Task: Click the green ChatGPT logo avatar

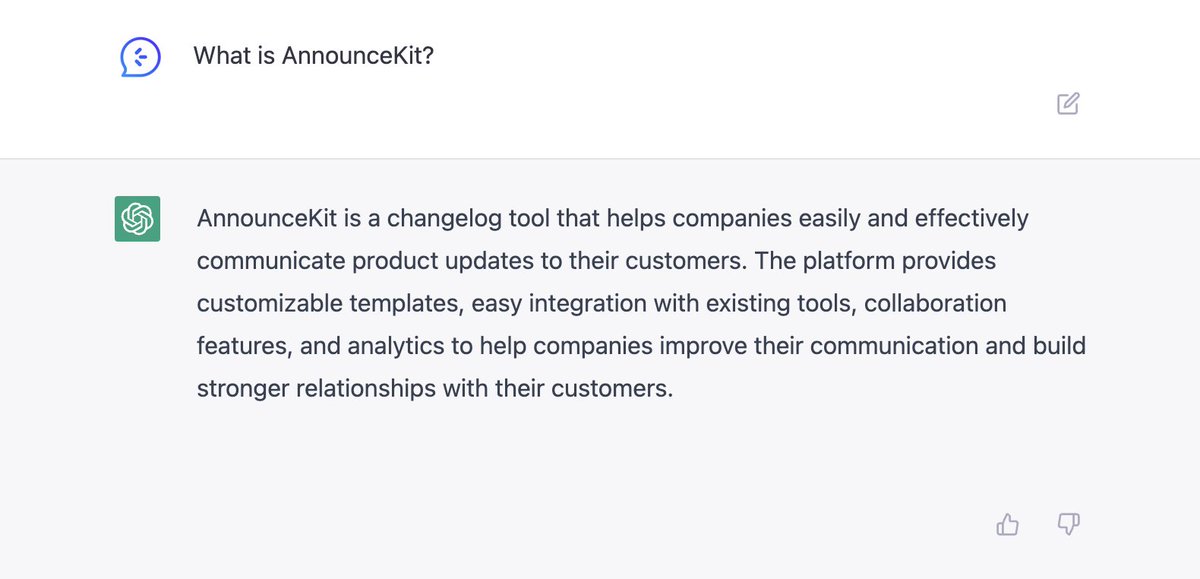Action: coord(137,218)
